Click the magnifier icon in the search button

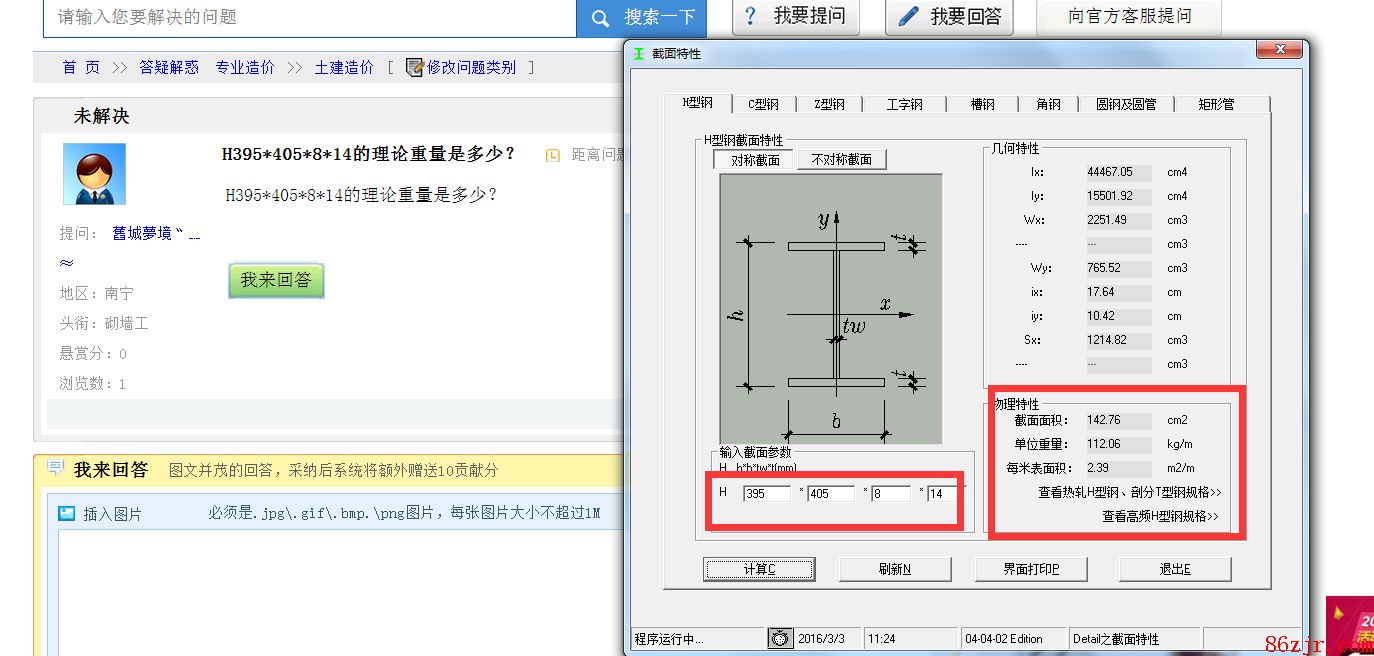click(600, 18)
